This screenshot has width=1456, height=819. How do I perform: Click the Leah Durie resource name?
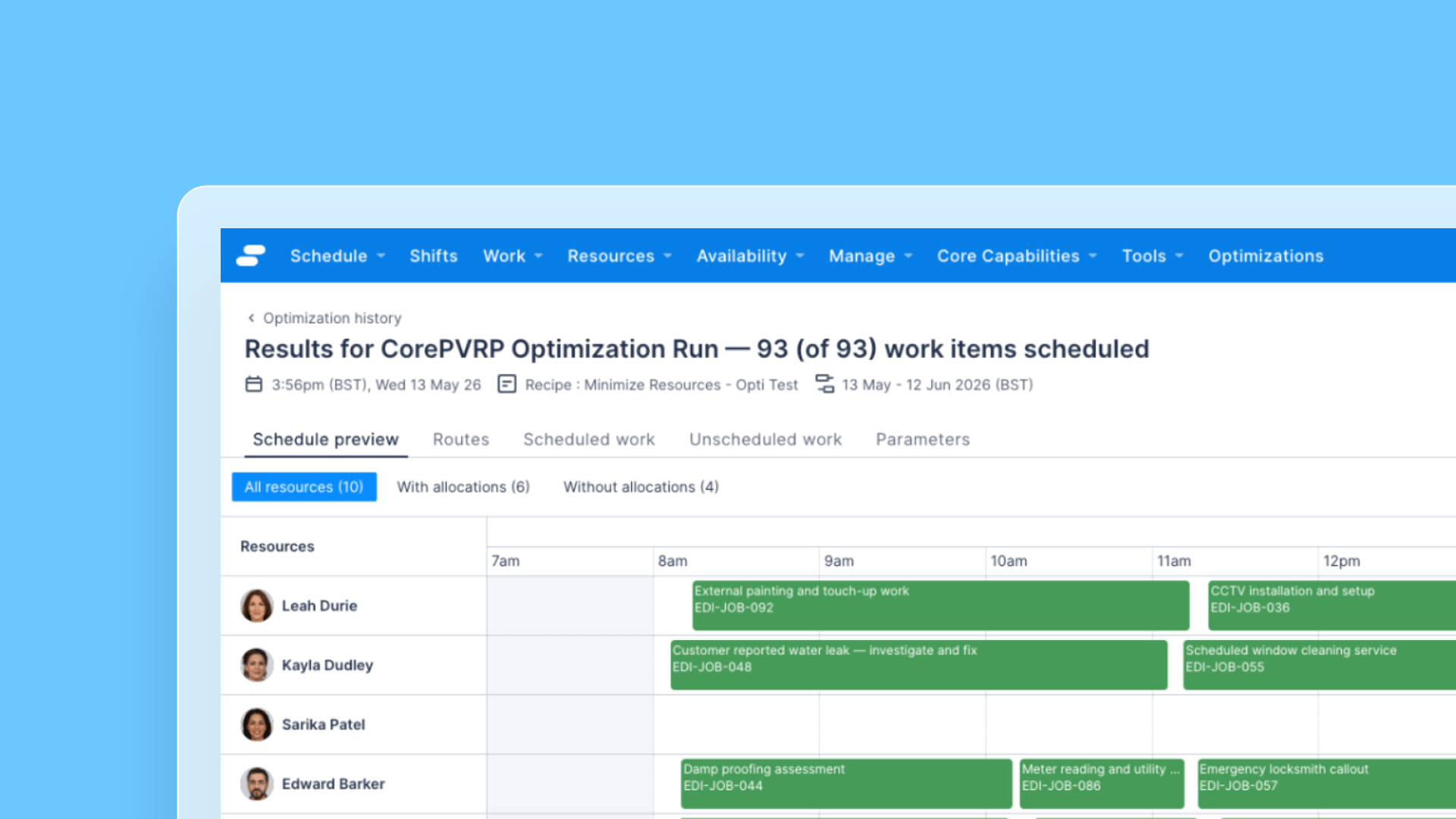click(x=319, y=606)
